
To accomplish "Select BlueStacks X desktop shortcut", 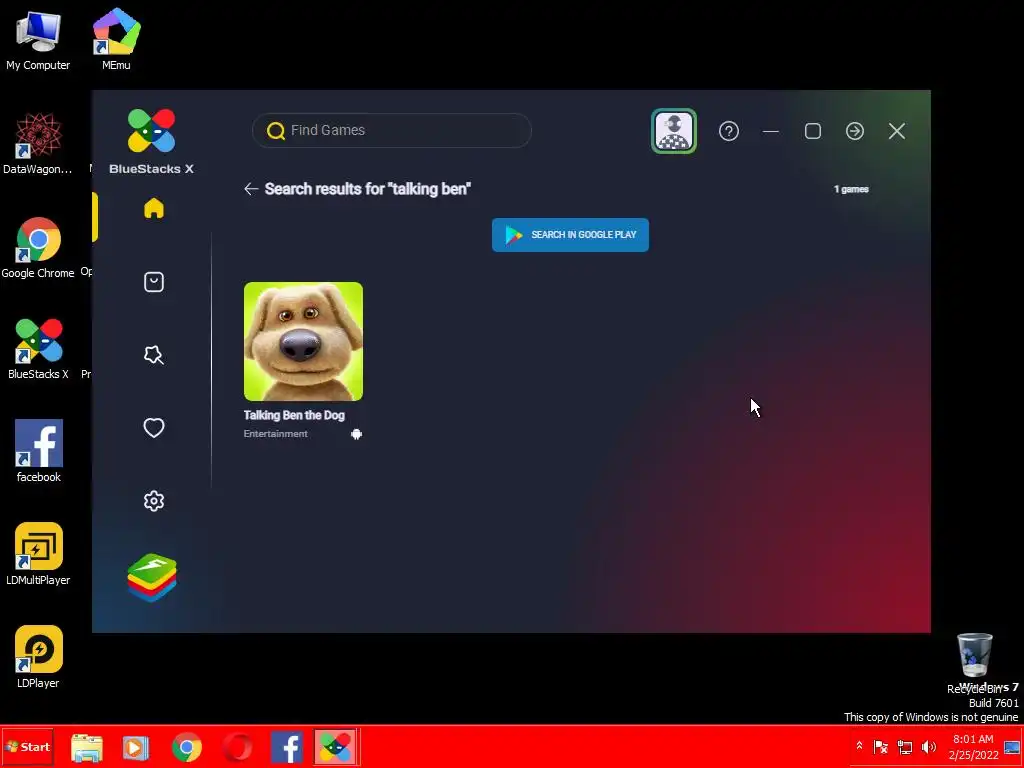I will (x=38, y=349).
